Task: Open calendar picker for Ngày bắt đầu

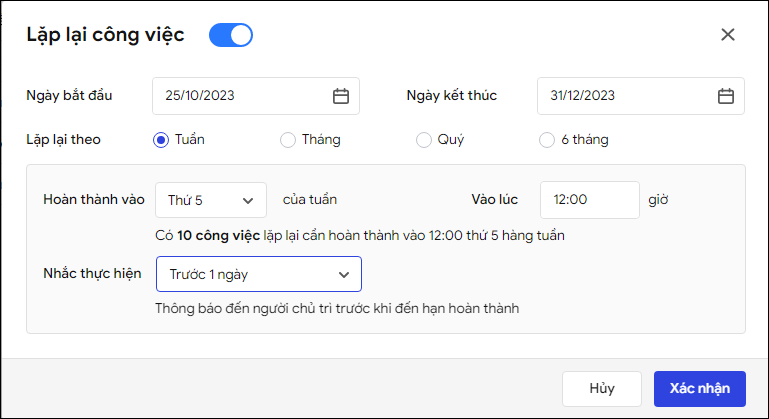Action: 341,96
